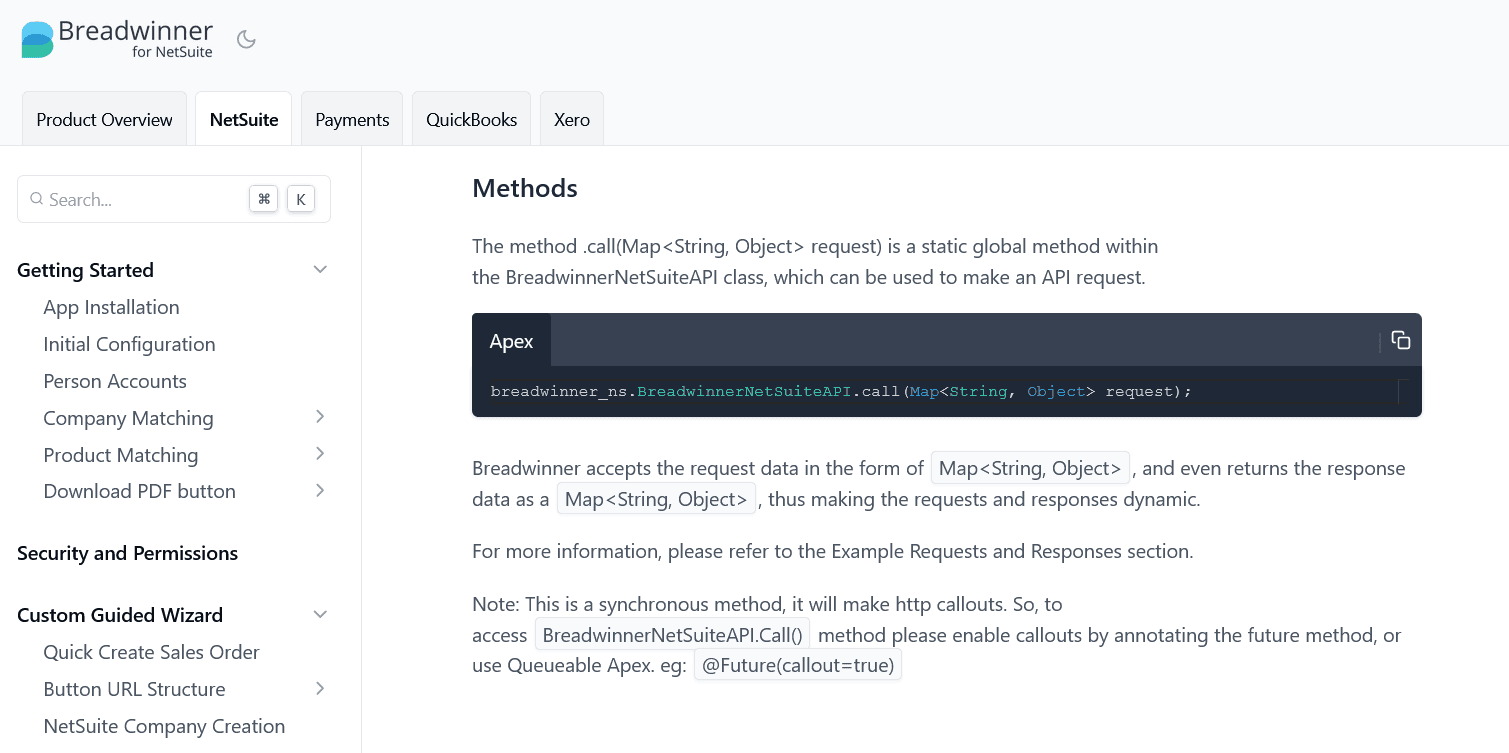Open Security and Permissions section

(x=127, y=553)
